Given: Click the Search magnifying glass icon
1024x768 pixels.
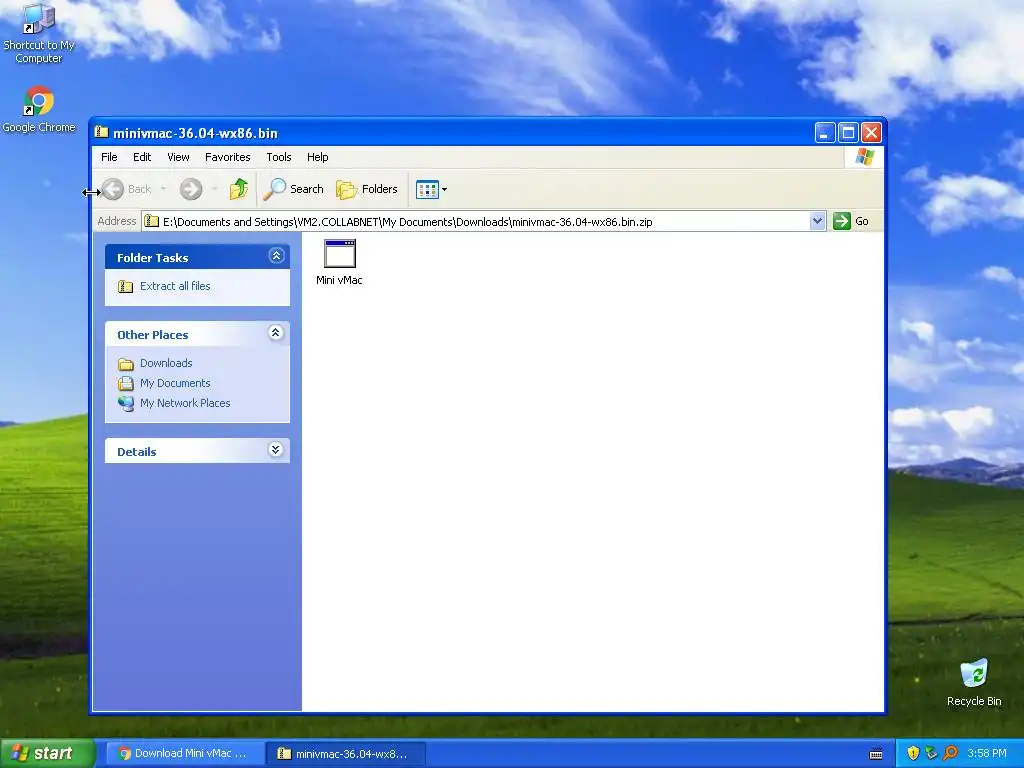Looking at the screenshot, I should click(x=274, y=189).
